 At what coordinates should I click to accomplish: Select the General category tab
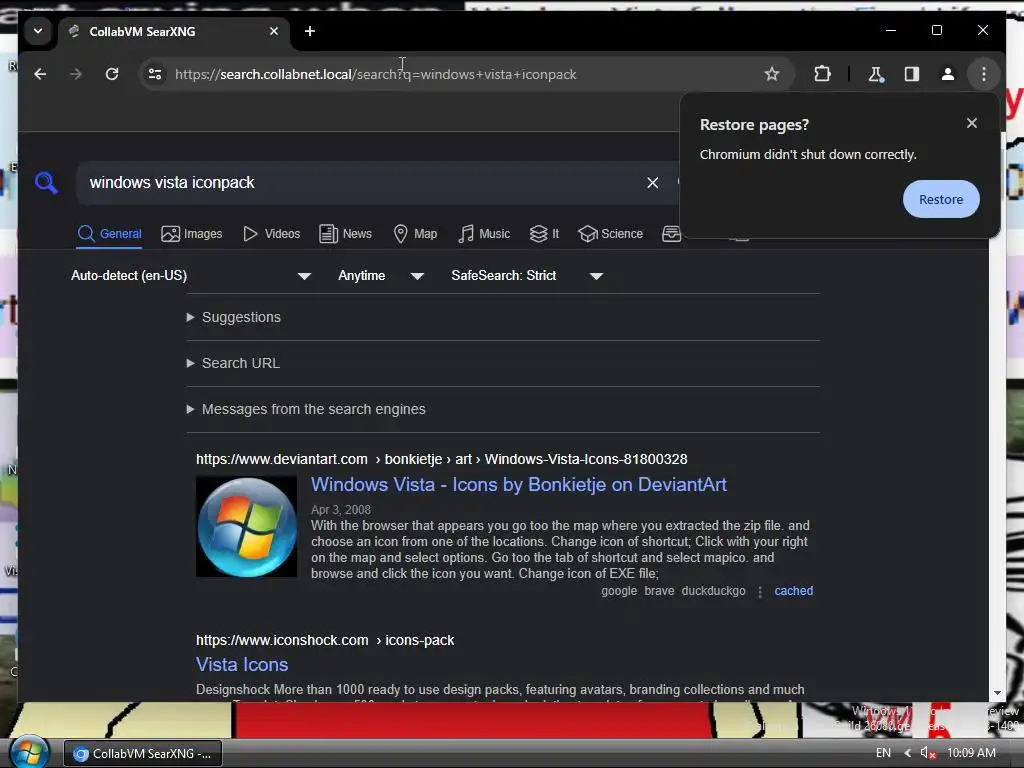109,234
